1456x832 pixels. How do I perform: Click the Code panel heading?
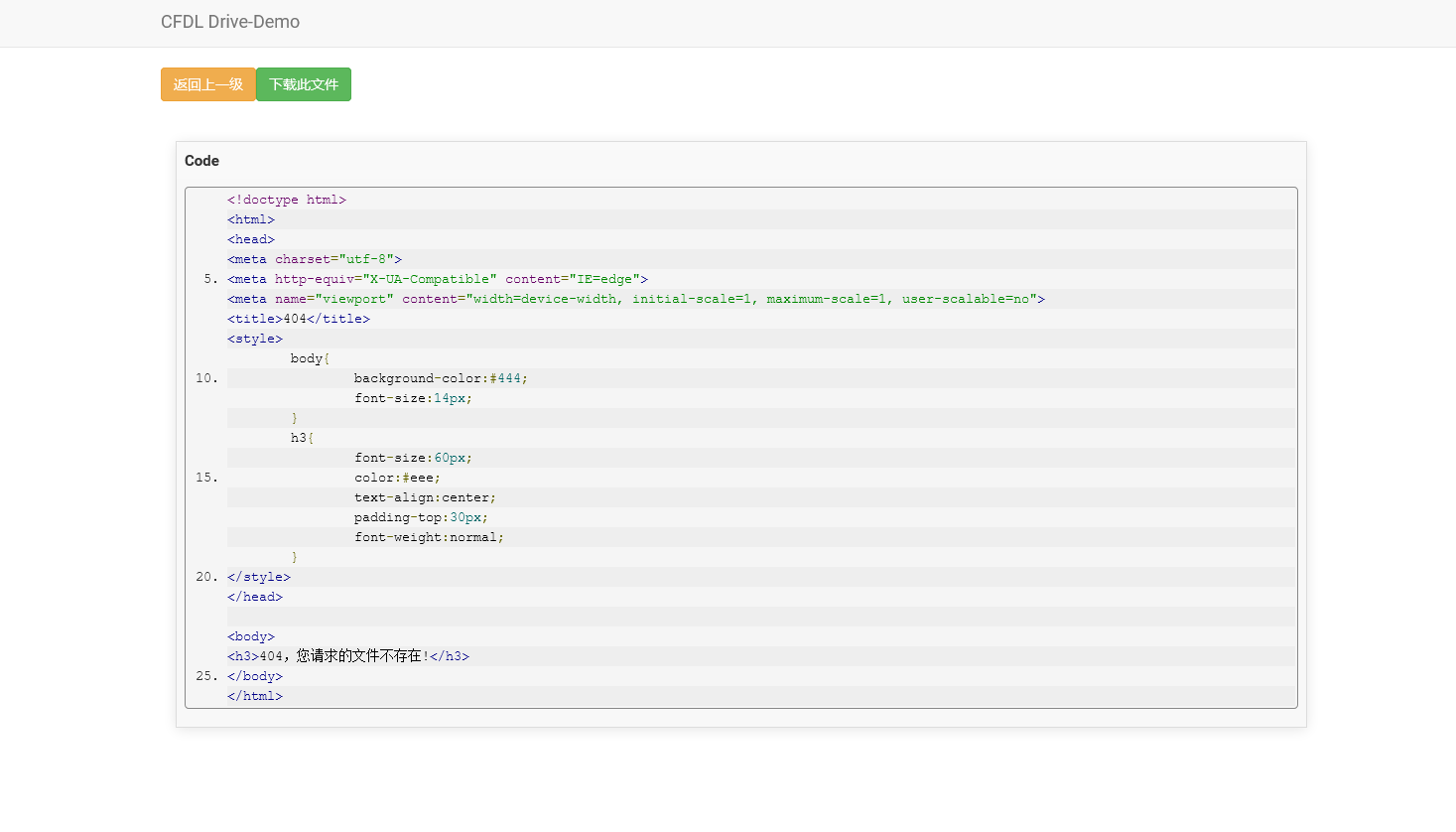click(201, 161)
